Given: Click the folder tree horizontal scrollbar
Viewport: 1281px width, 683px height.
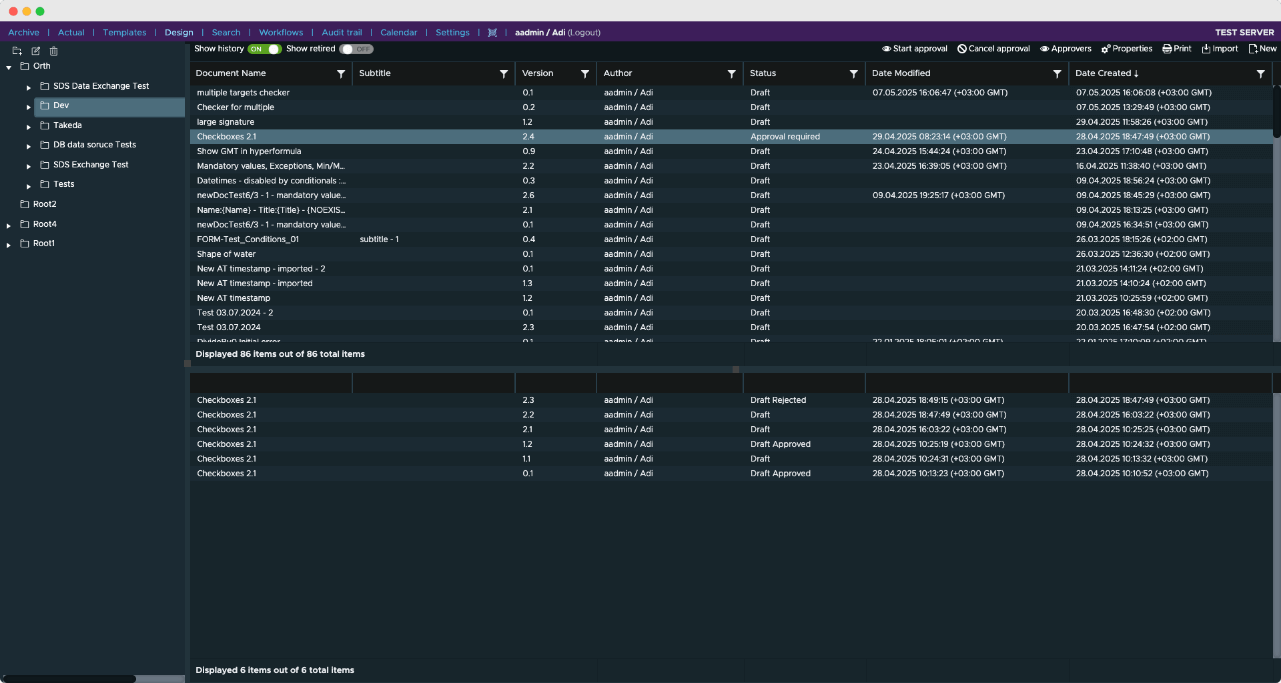Looking at the screenshot, I should (x=68, y=679).
